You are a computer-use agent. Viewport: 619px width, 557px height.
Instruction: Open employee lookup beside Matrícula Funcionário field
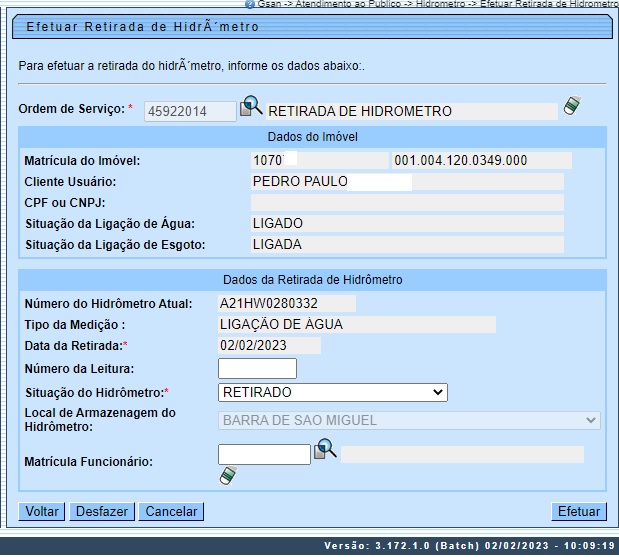pos(325,450)
